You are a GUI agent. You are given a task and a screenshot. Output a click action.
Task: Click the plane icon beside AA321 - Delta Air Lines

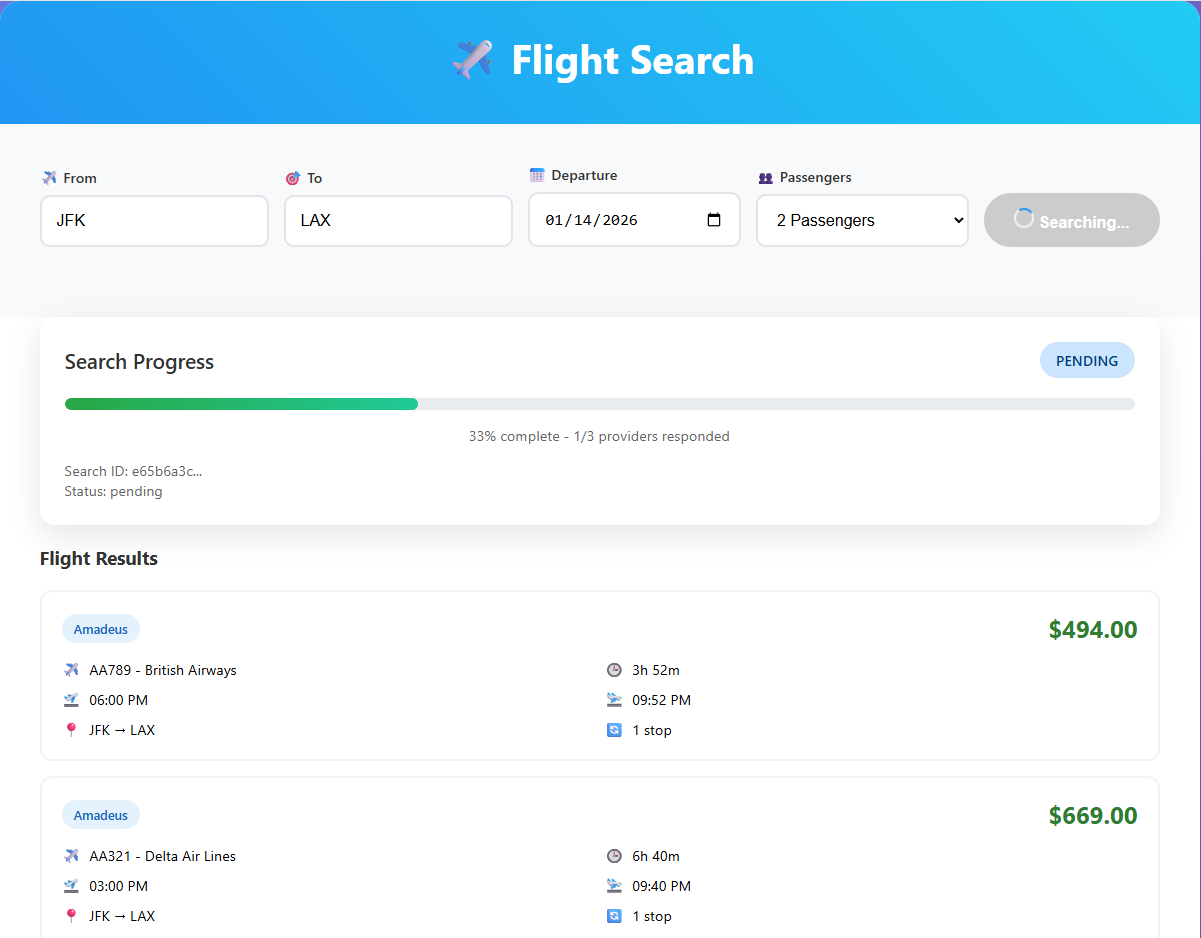pos(71,856)
